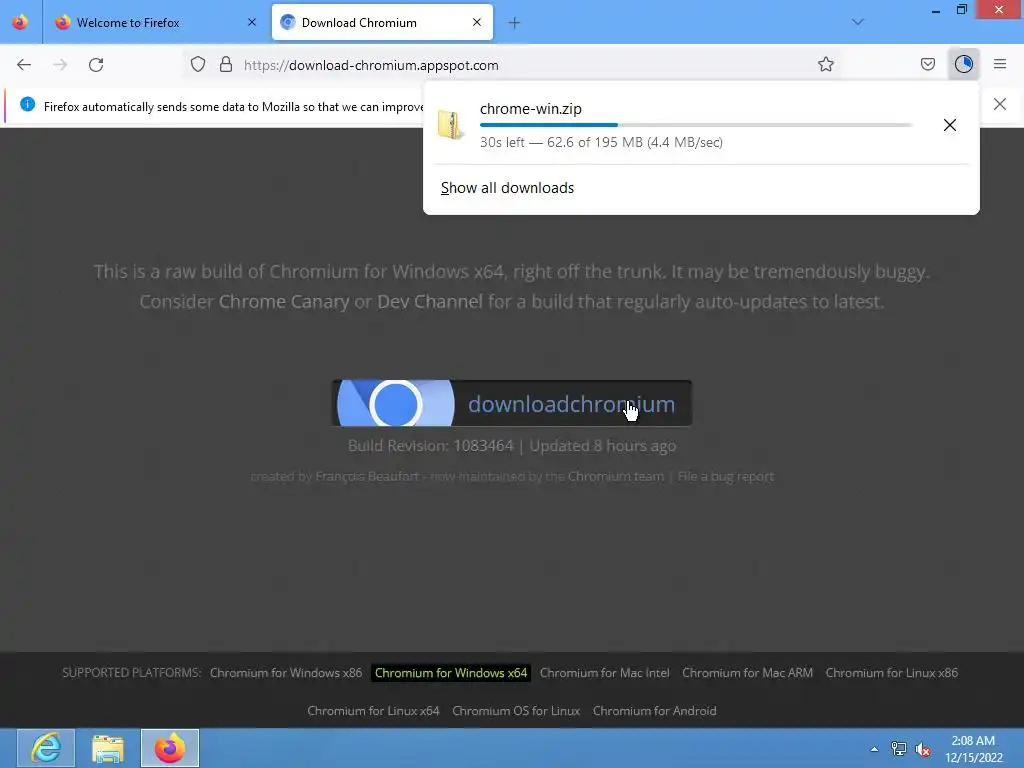Select Chromium for Linux x86 platform

click(x=891, y=673)
